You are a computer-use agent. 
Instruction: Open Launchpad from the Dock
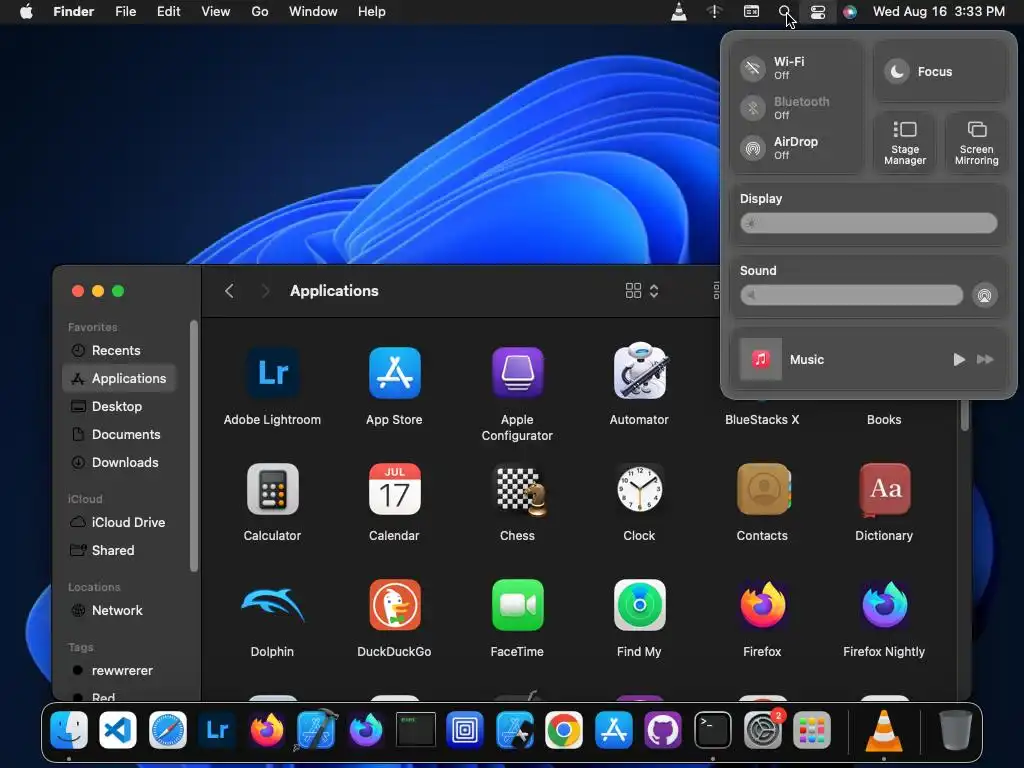coord(812,729)
